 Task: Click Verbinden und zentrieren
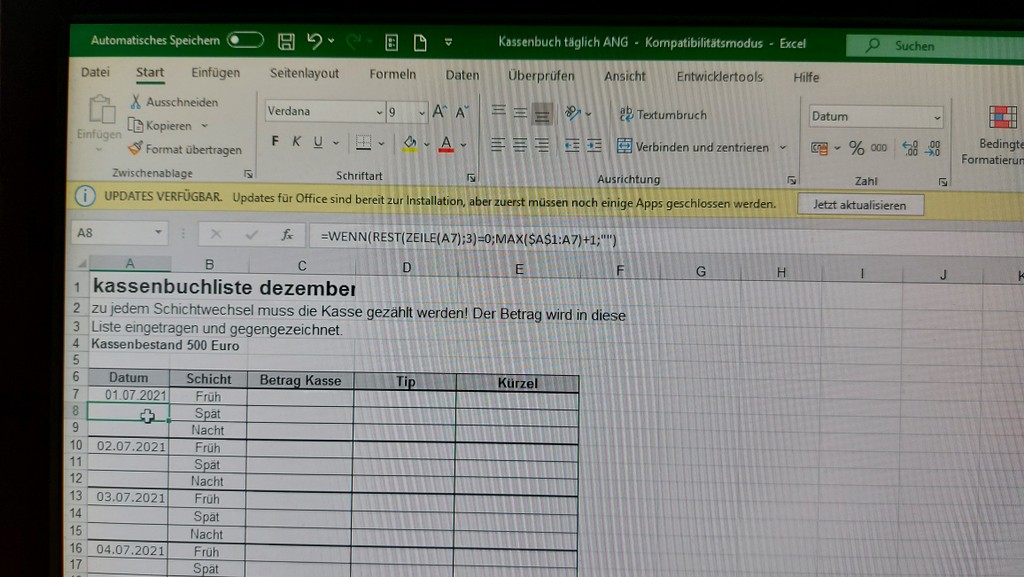[x=693, y=147]
